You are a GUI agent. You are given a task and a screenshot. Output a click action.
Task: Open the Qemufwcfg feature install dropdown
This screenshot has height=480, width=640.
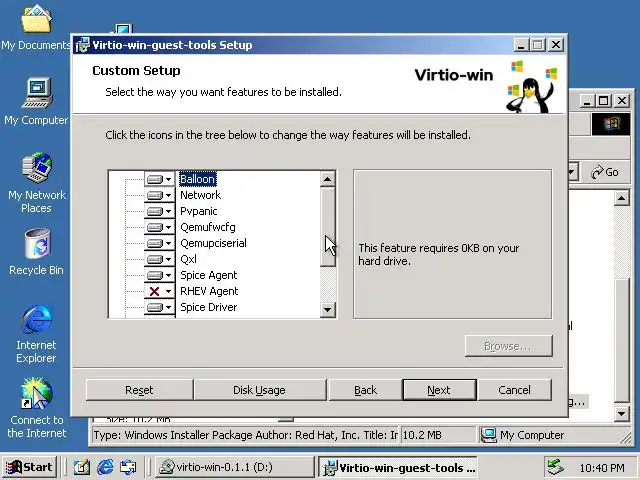[159, 227]
